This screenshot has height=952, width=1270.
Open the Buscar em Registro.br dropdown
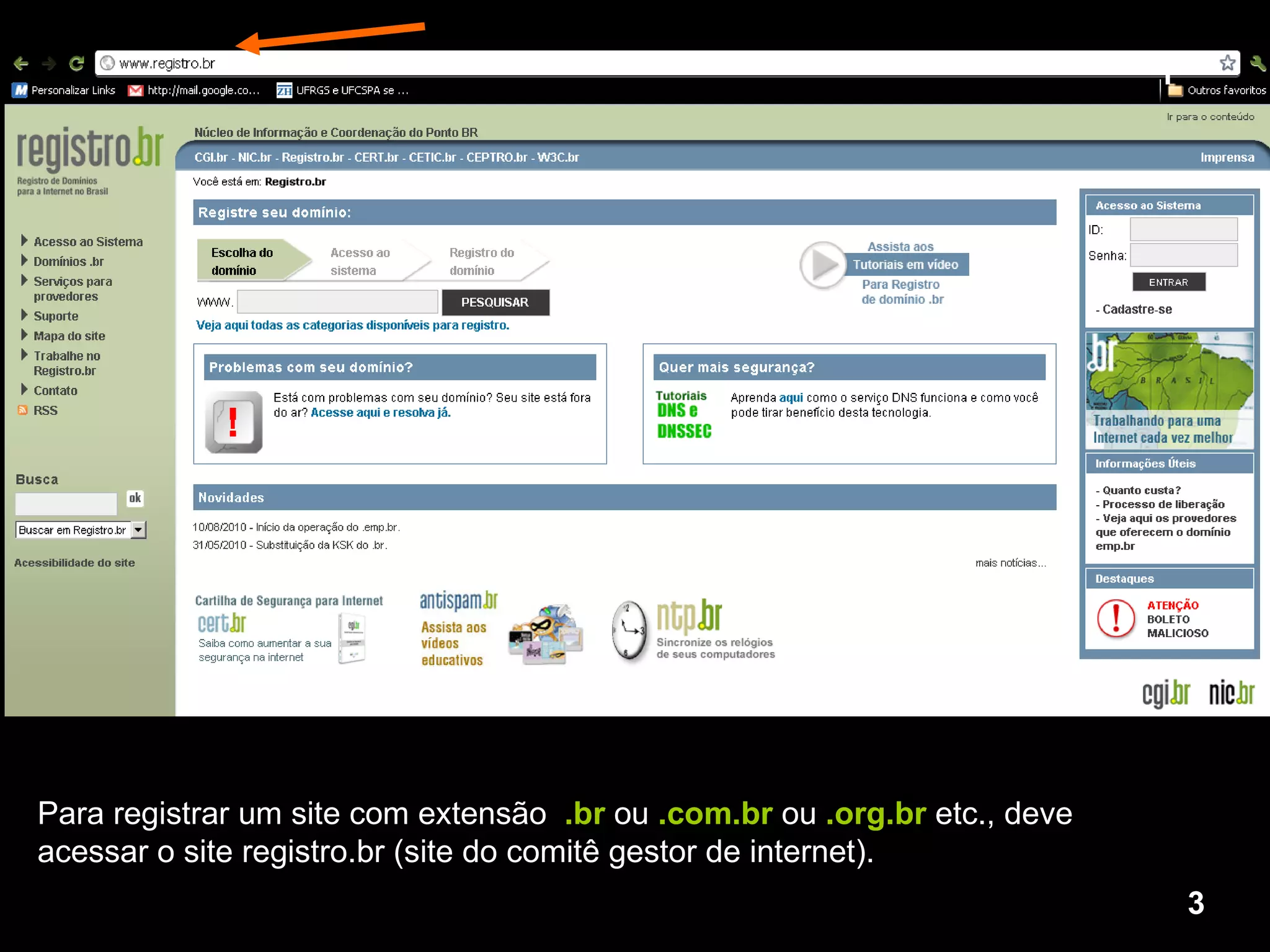pyautogui.click(x=81, y=530)
